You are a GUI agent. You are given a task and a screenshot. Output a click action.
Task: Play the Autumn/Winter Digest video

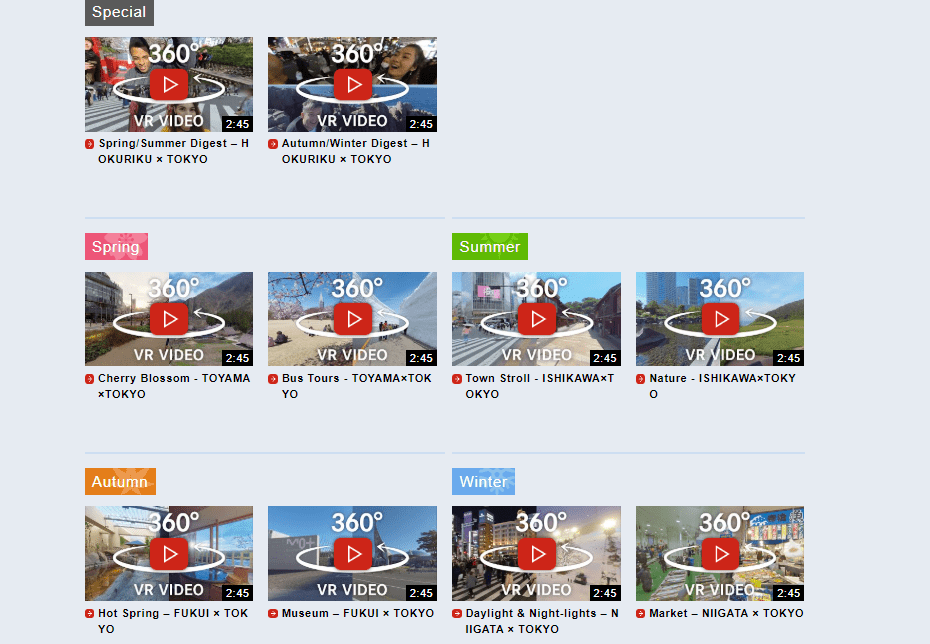pyautogui.click(x=352, y=84)
